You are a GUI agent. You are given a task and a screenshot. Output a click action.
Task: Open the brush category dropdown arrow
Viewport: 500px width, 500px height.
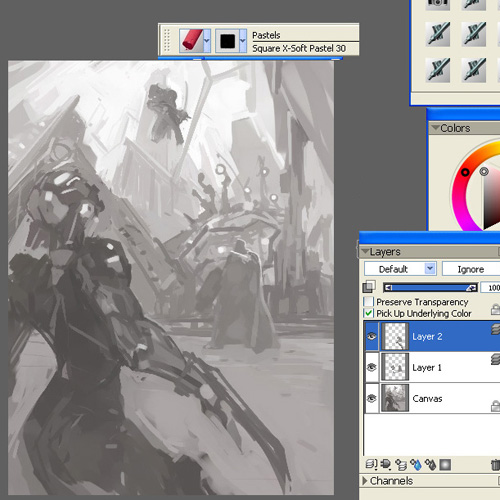(207, 41)
